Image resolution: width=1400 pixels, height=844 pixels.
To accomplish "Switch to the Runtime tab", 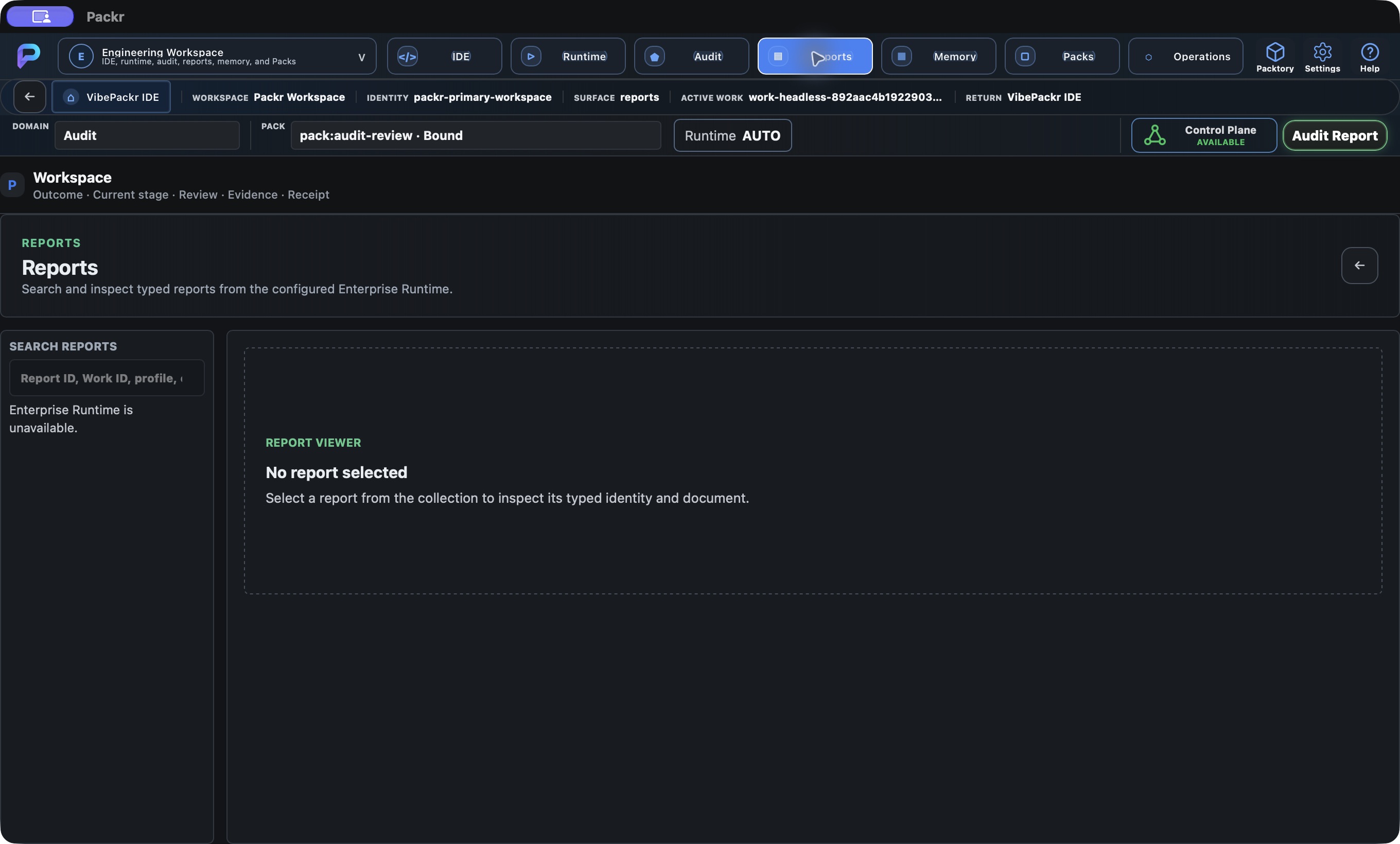I will [568, 56].
